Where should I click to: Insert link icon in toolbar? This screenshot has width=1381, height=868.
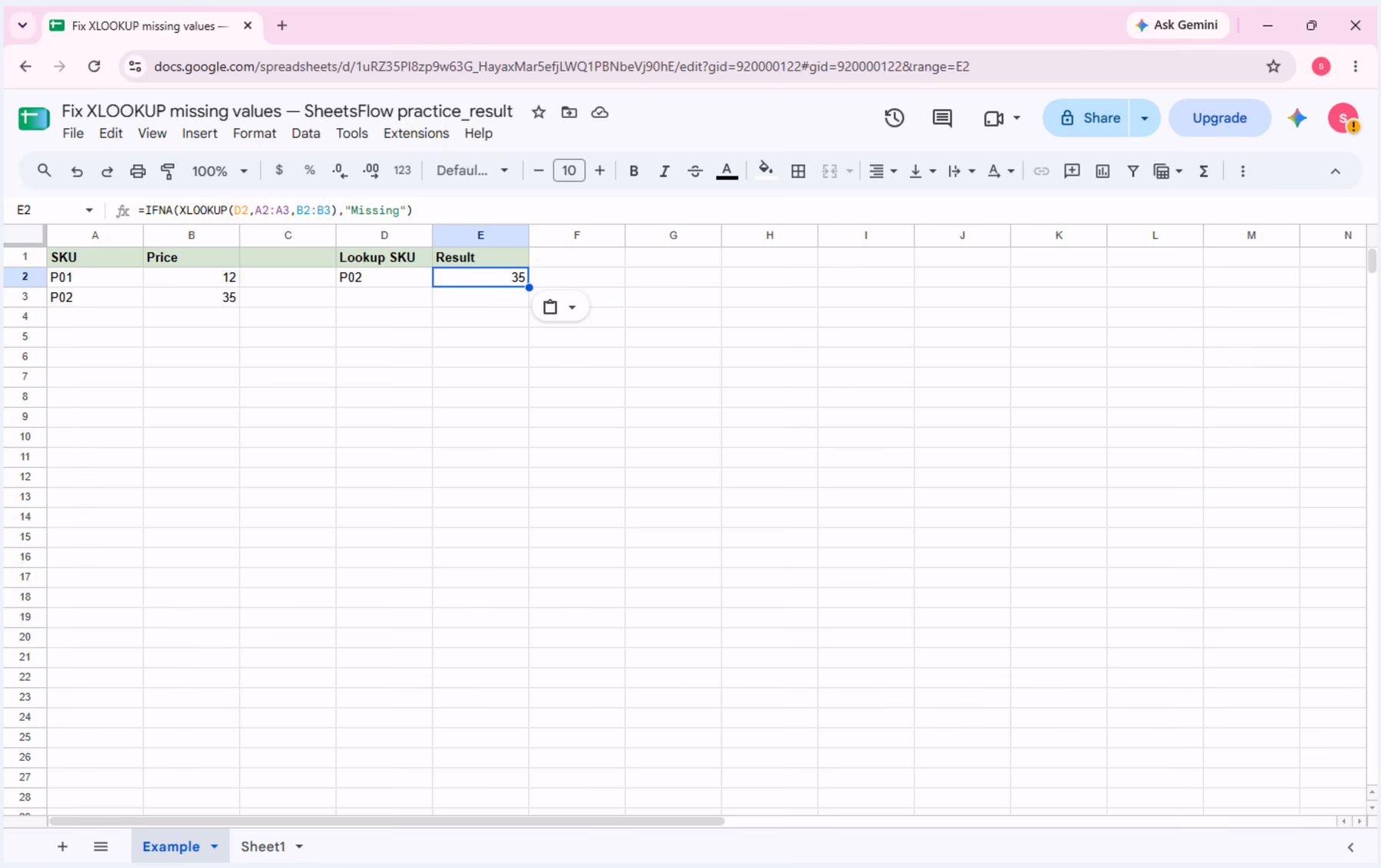[1041, 171]
